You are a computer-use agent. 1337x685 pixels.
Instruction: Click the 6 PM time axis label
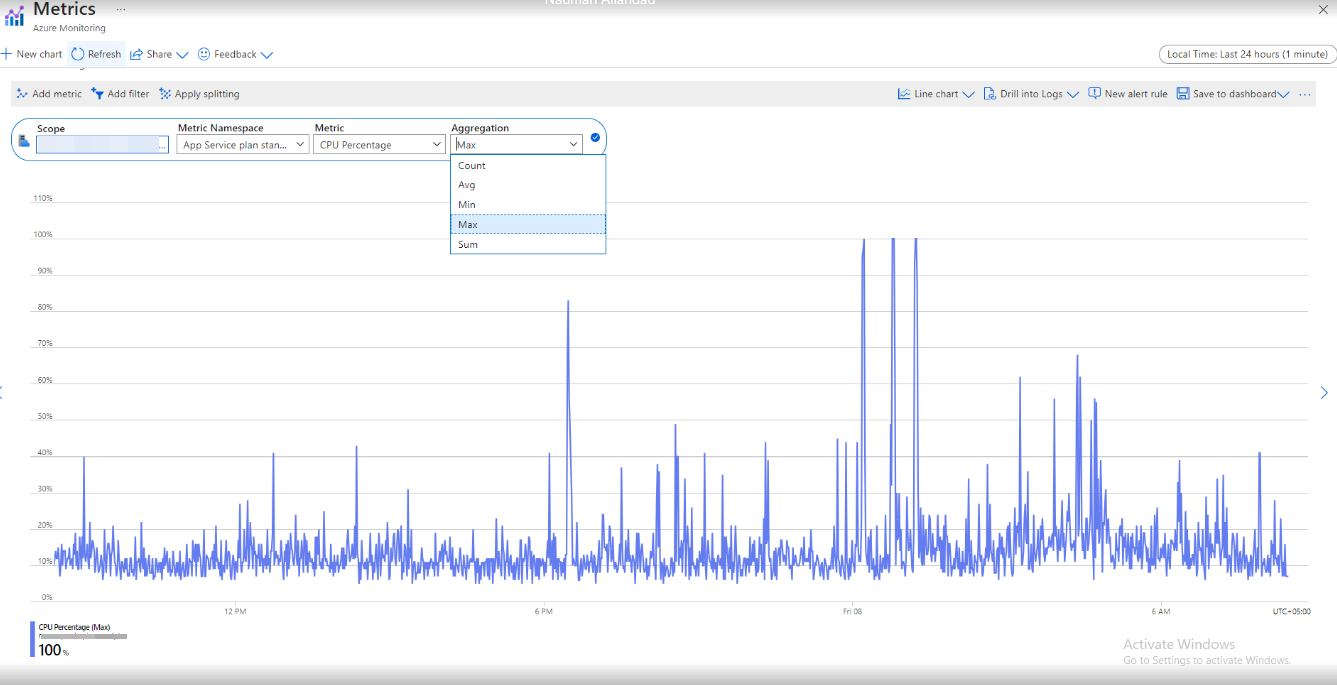(x=543, y=611)
